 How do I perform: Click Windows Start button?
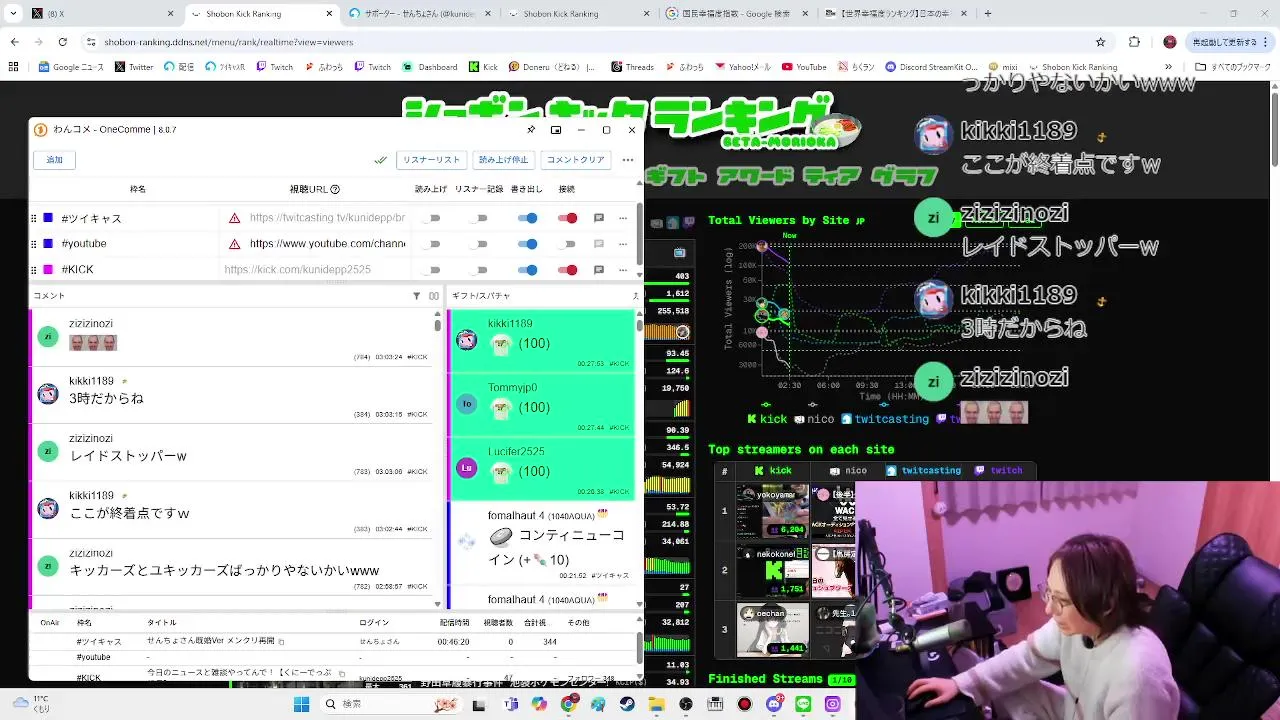click(301, 704)
